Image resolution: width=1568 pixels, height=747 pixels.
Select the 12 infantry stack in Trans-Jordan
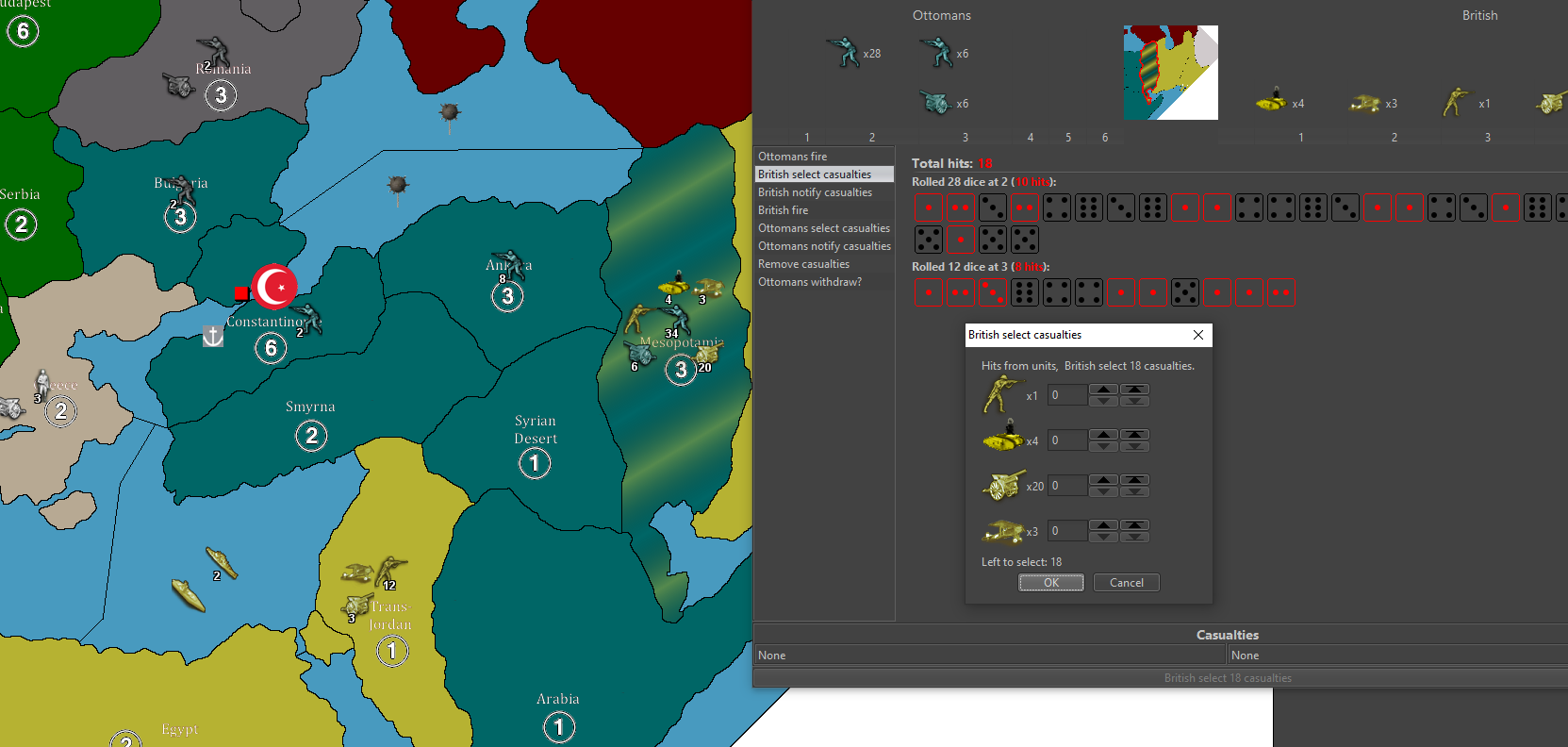tap(390, 572)
